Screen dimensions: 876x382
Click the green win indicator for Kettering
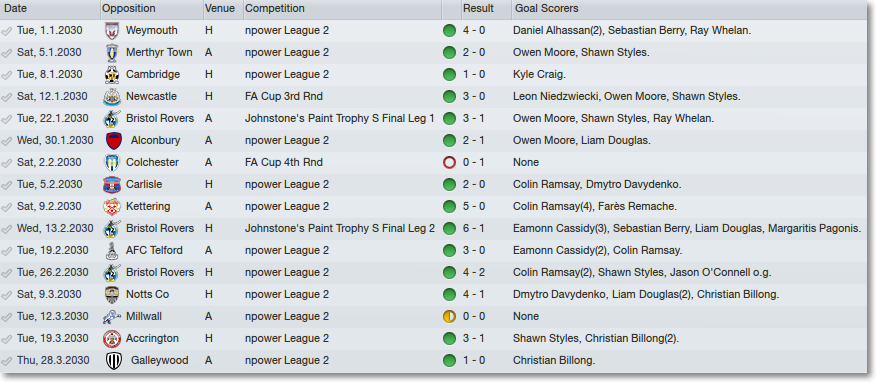[449, 207]
